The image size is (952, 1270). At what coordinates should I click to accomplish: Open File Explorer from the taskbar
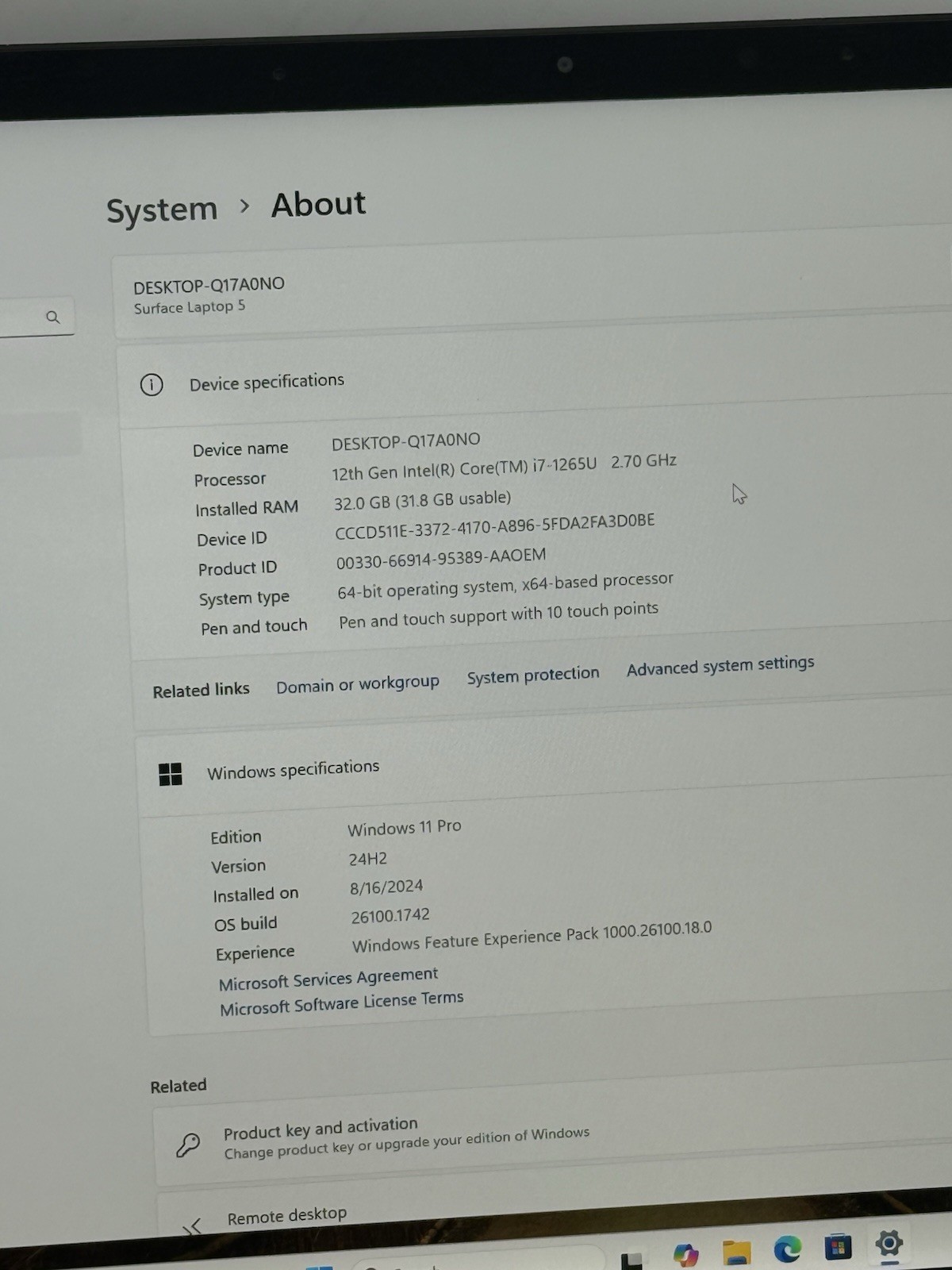coord(737,1252)
